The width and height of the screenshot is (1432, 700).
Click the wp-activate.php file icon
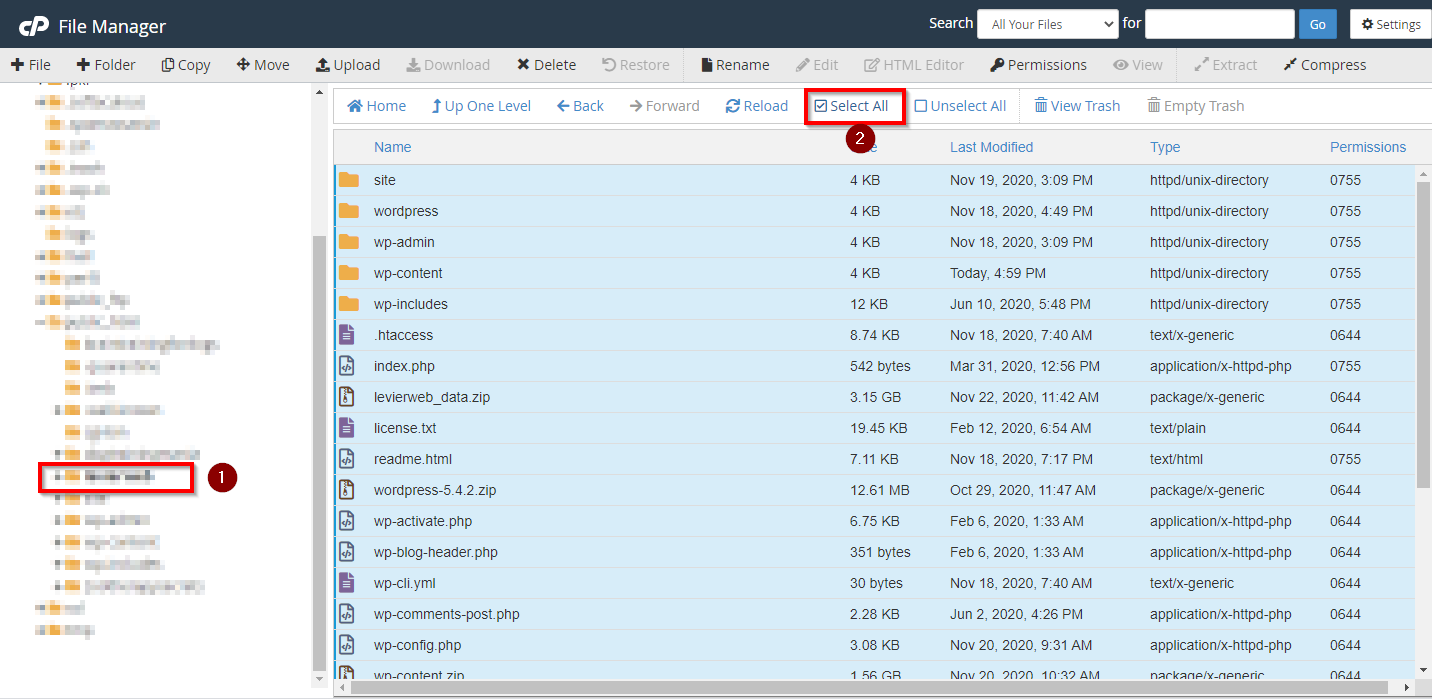(x=347, y=521)
